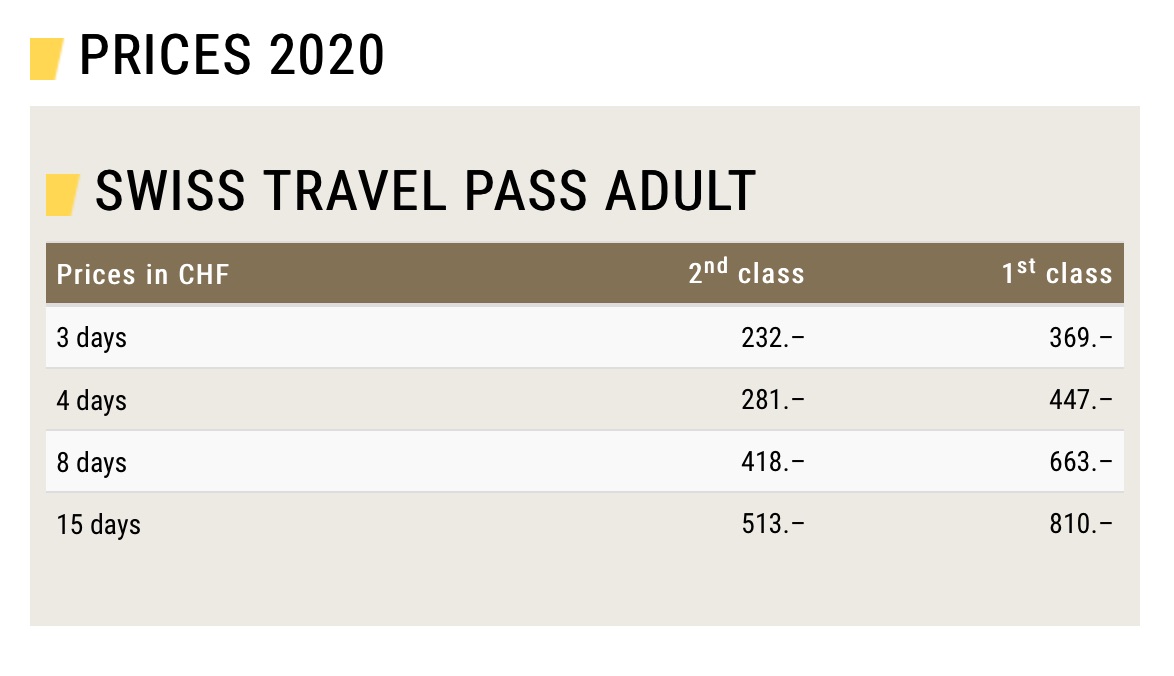Select the 8 days row label
The height and width of the screenshot is (676, 1174).
[92, 462]
